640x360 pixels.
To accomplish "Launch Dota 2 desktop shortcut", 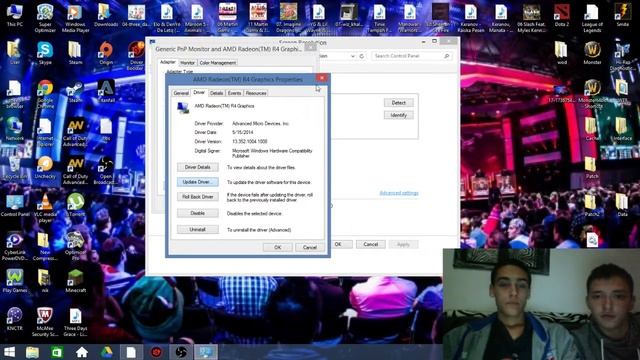I will pos(562,16).
